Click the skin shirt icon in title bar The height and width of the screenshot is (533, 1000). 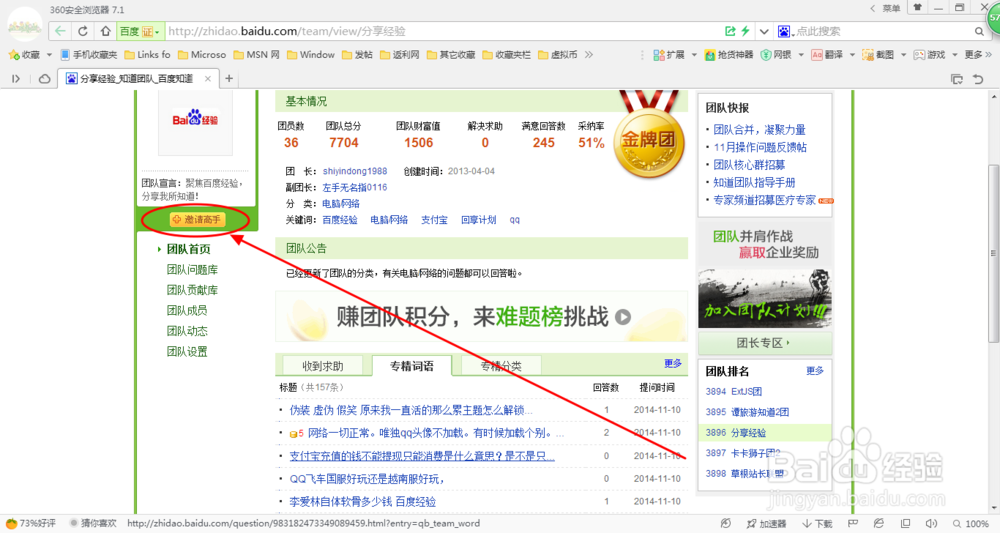(x=918, y=8)
